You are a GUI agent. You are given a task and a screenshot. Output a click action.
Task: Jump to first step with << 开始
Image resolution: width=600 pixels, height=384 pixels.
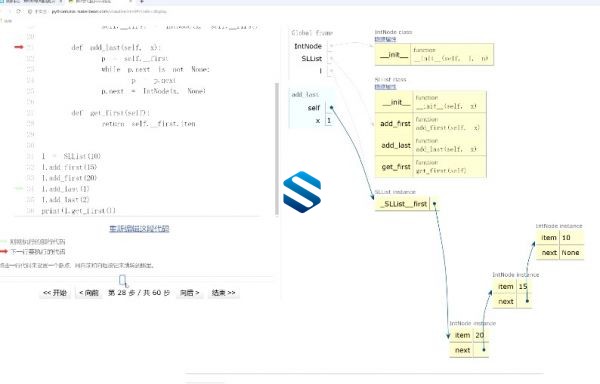click(x=55, y=293)
